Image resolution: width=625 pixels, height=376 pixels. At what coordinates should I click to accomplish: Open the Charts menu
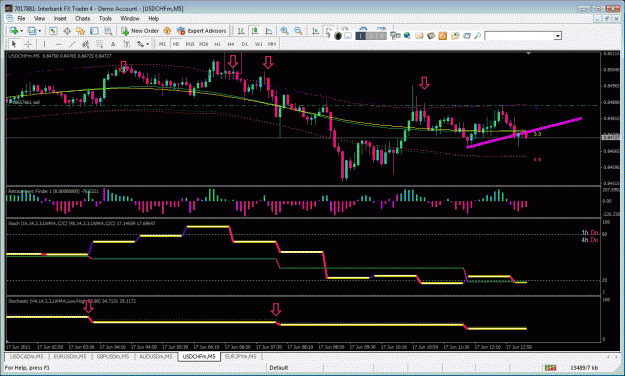[x=83, y=18]
